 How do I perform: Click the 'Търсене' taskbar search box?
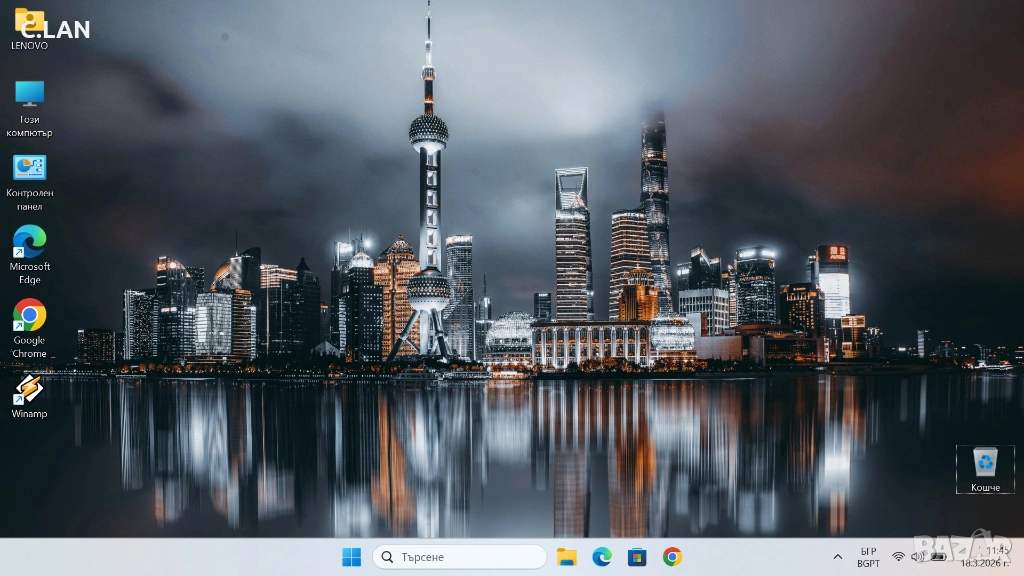pos(460,557)
